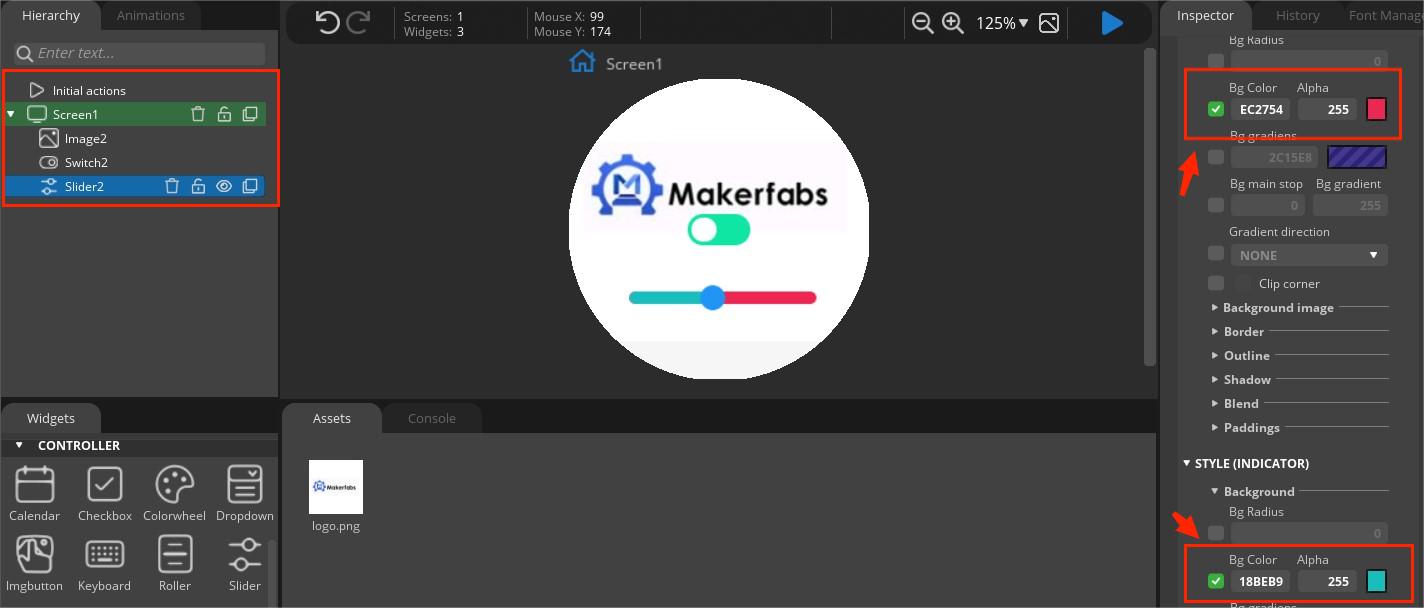Switch to the History tab

tap(1298, 15)
